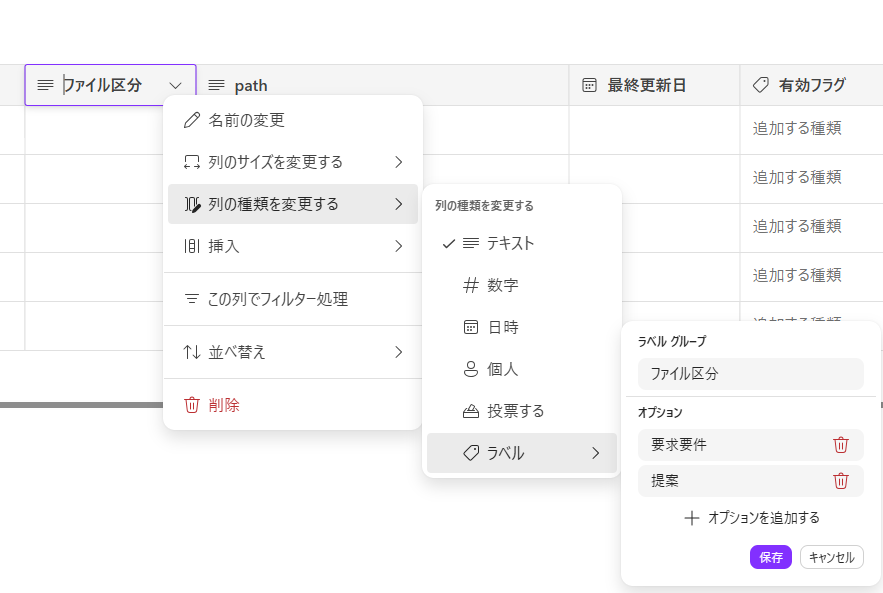Viewport: 883px width, 593px height.
Task: Click the calendar icon beside 日時
Action: 471,327
